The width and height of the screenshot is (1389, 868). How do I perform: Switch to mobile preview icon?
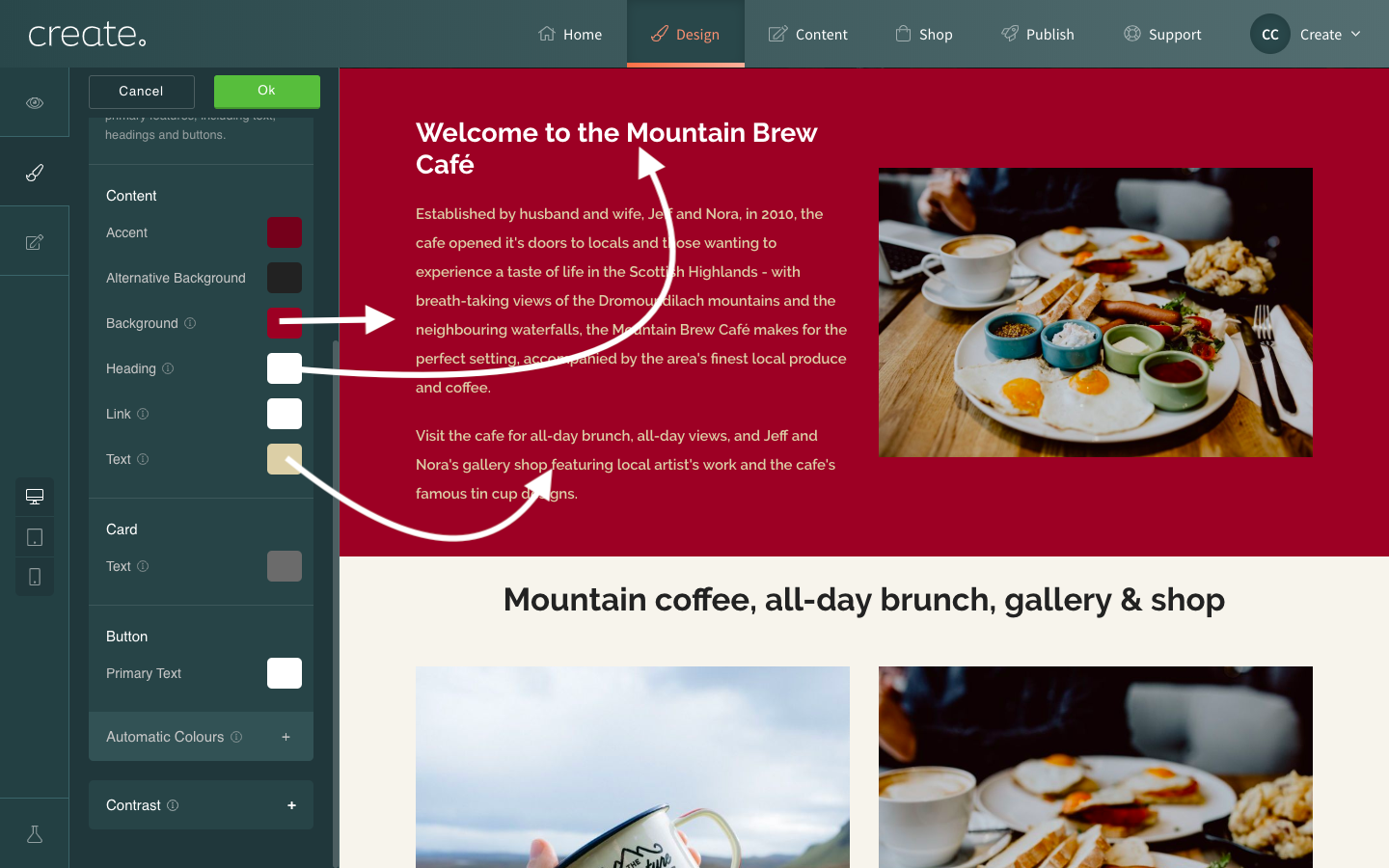tap(35, 577)
